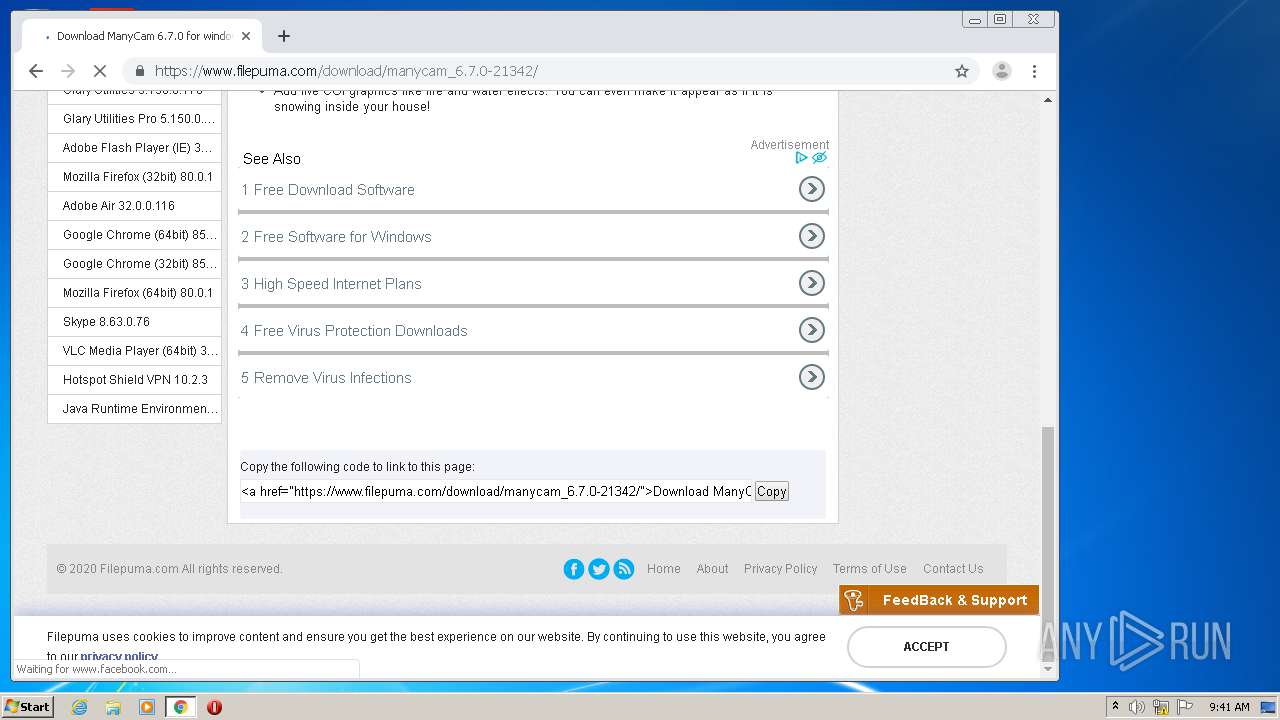
Task: Click the browser back arrow
Action: (x=36, y=71)
